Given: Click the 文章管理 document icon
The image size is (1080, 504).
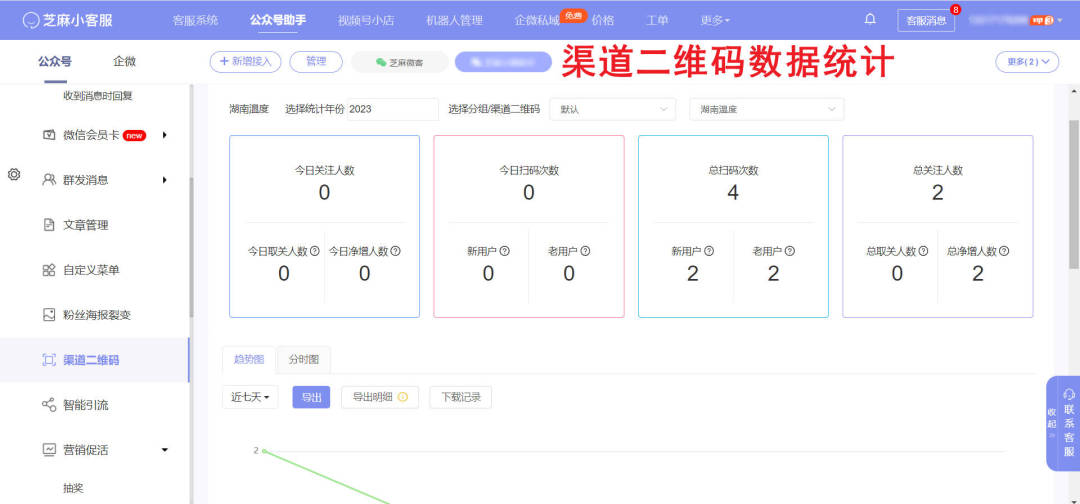Looking at the screenshot, I should click(49, 225).
